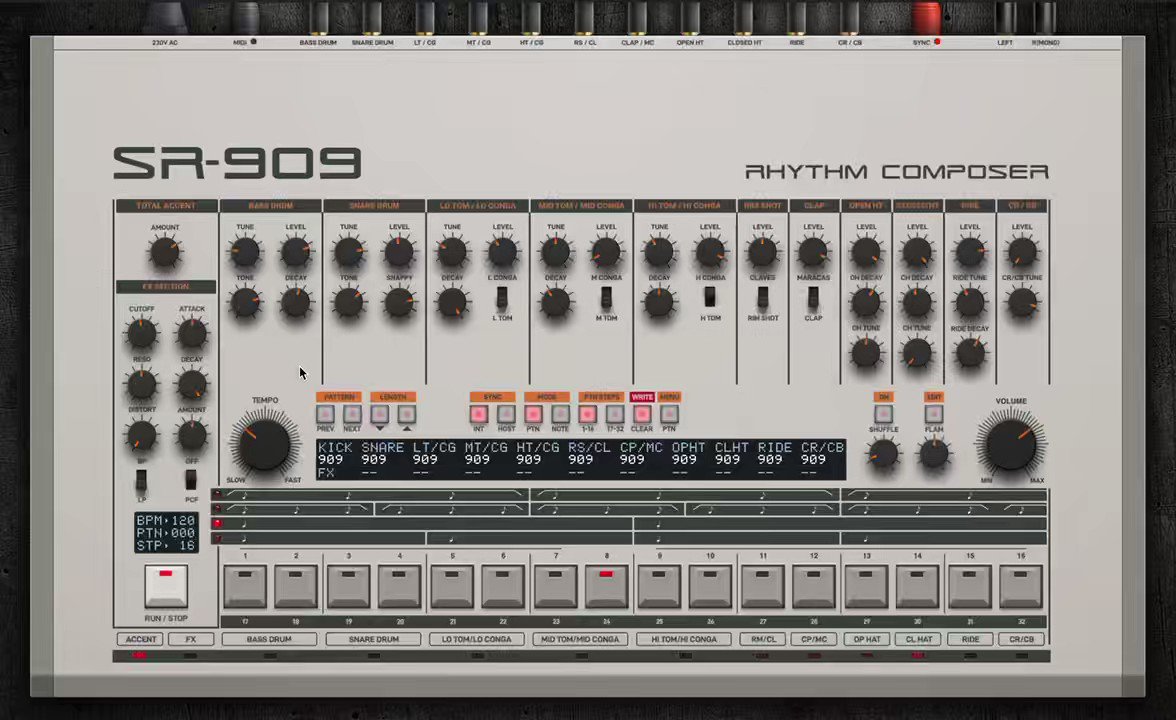Select NOTE mode button

coord(560,414)
